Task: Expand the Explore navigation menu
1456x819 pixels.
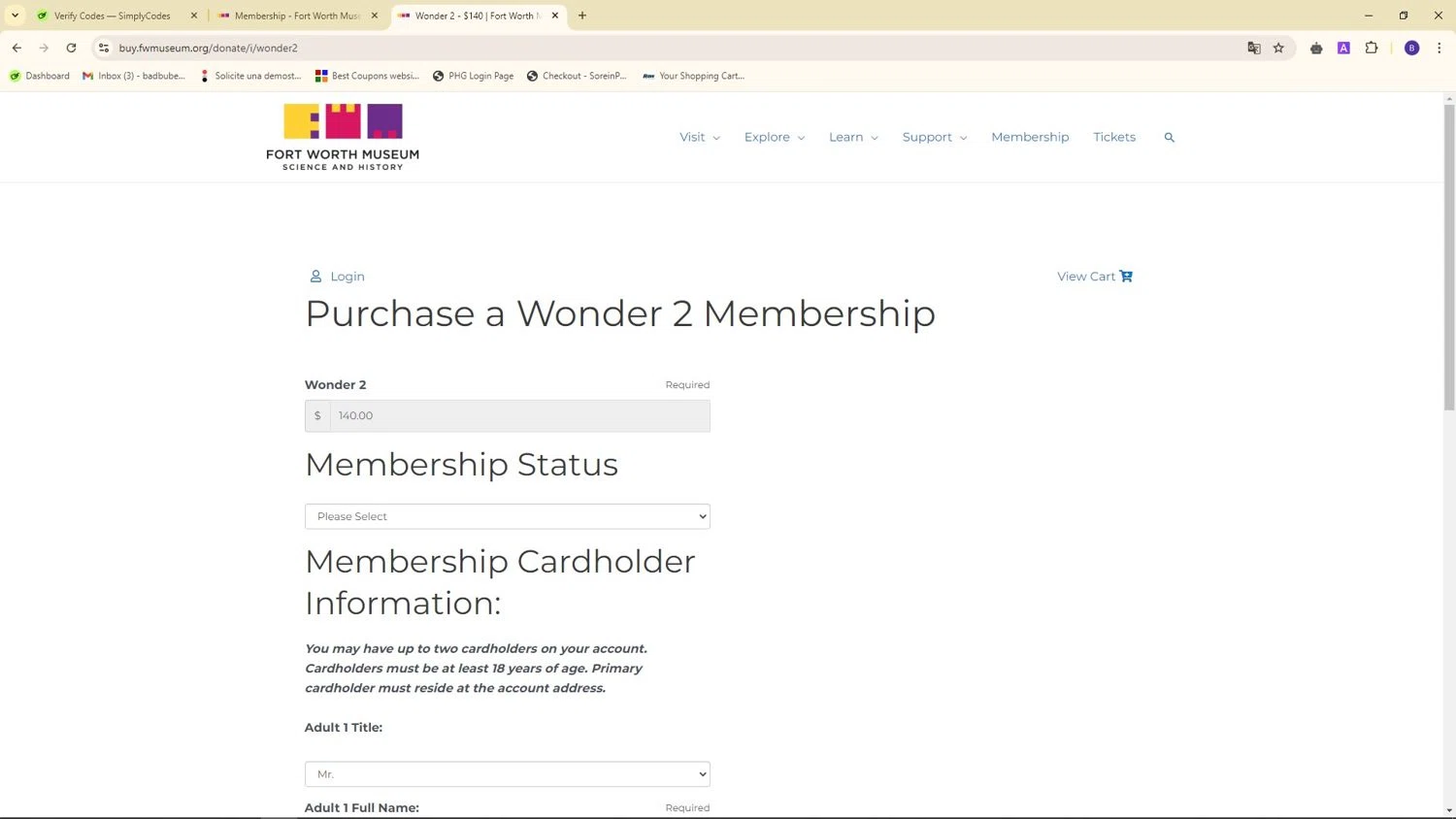Action: 775,138
